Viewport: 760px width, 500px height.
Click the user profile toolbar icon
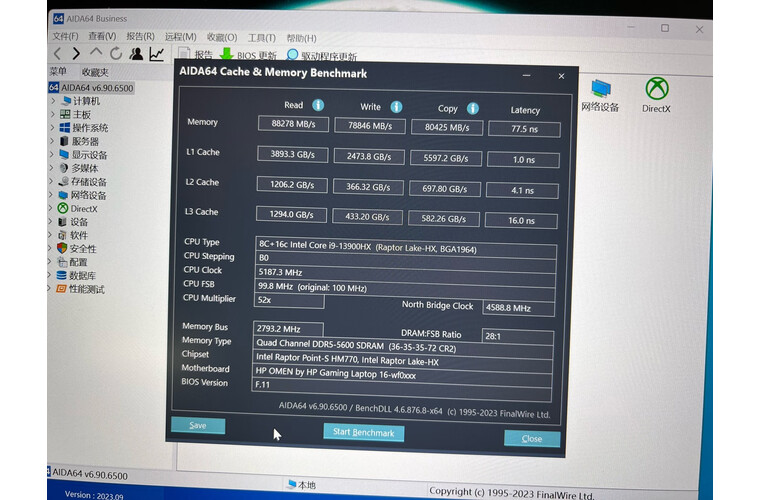click(x=136, y=54)
